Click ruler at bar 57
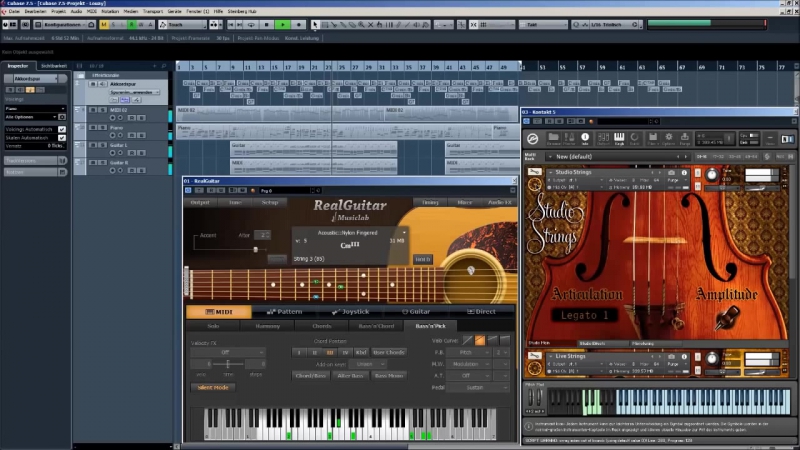Image resolution: width=800 pixels, height=450 pixels. 582,67
